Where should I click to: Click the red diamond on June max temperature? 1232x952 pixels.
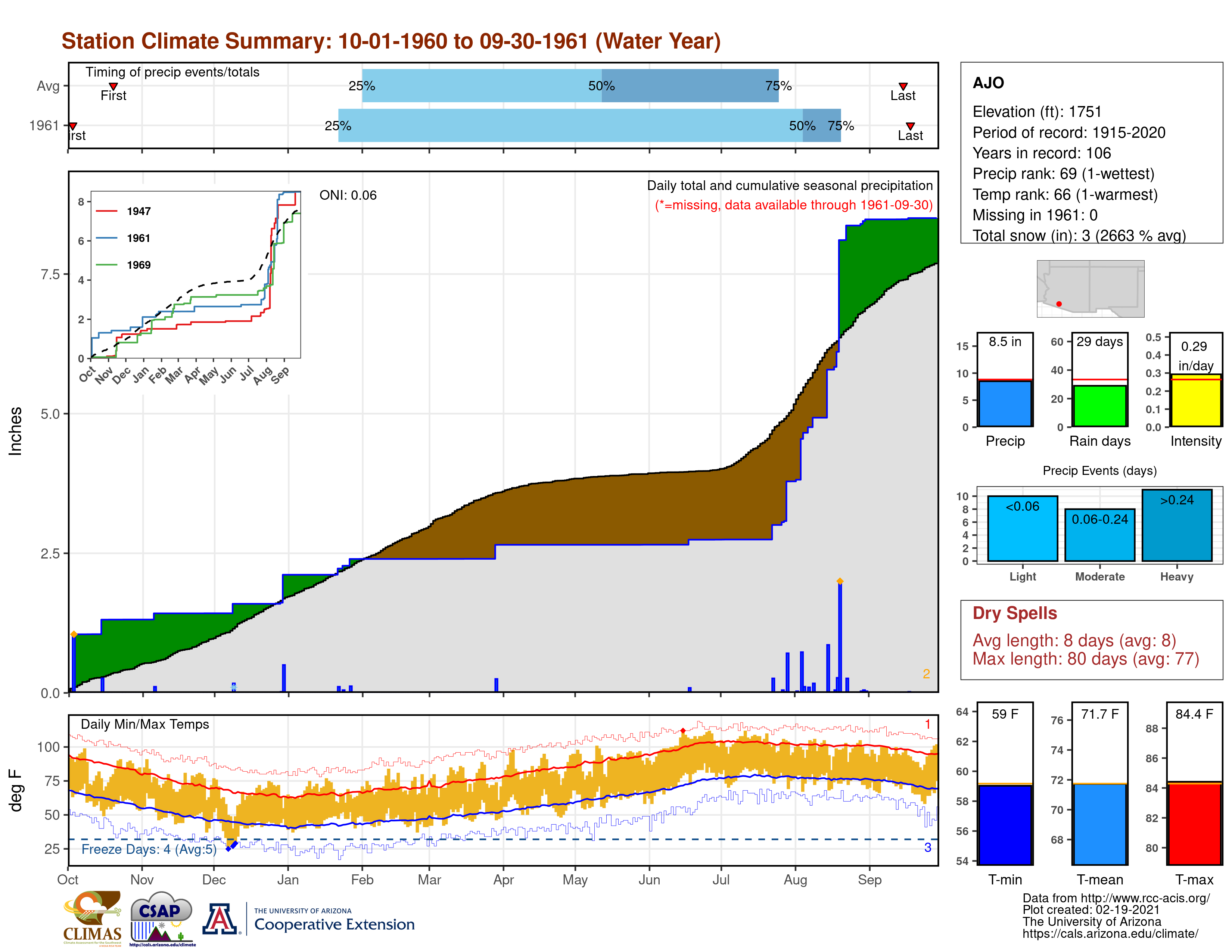coord(682,731)
